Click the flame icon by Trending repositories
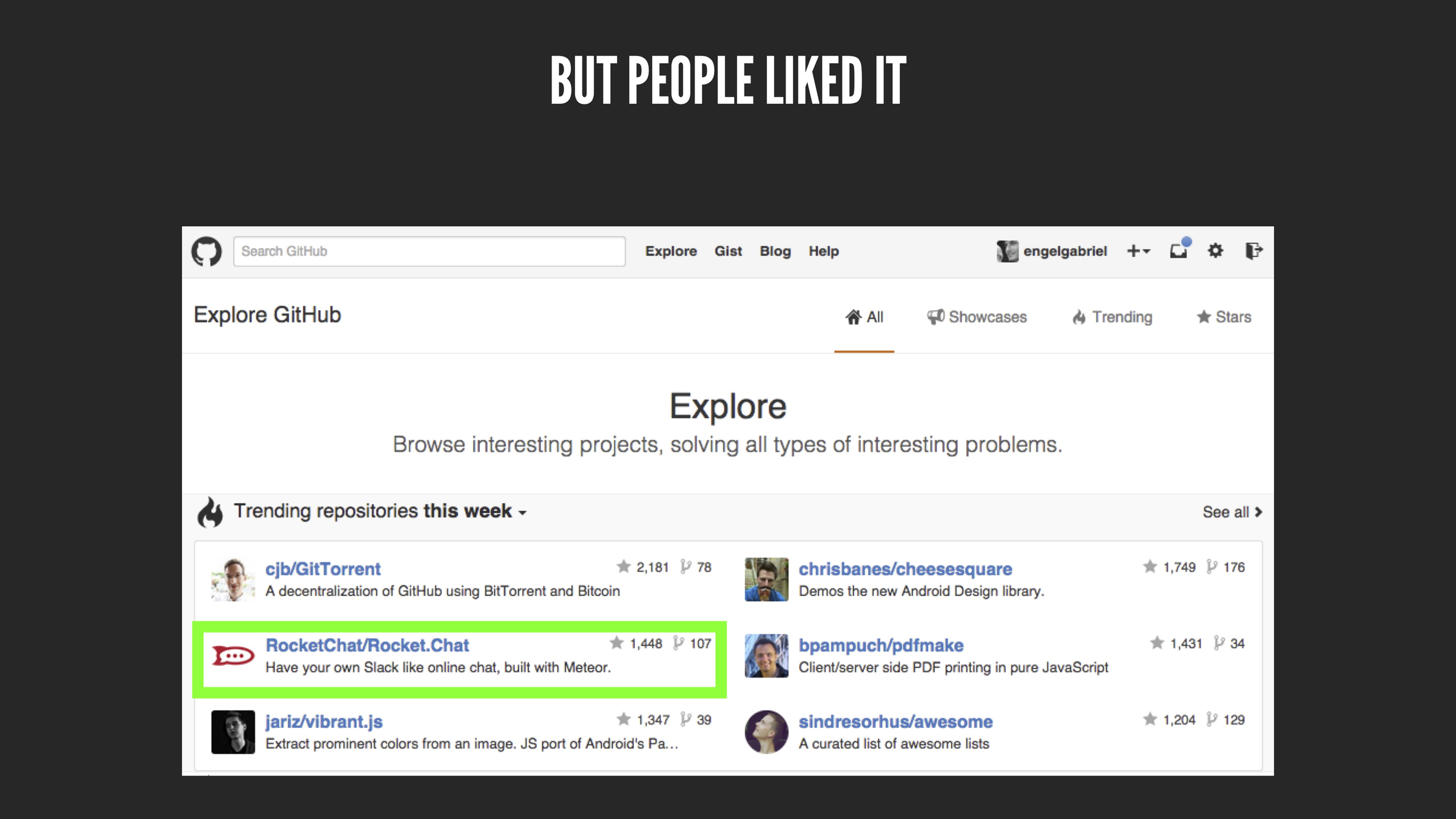The width and height of the screenshot is (1456, 819). [x=211, y=512]
